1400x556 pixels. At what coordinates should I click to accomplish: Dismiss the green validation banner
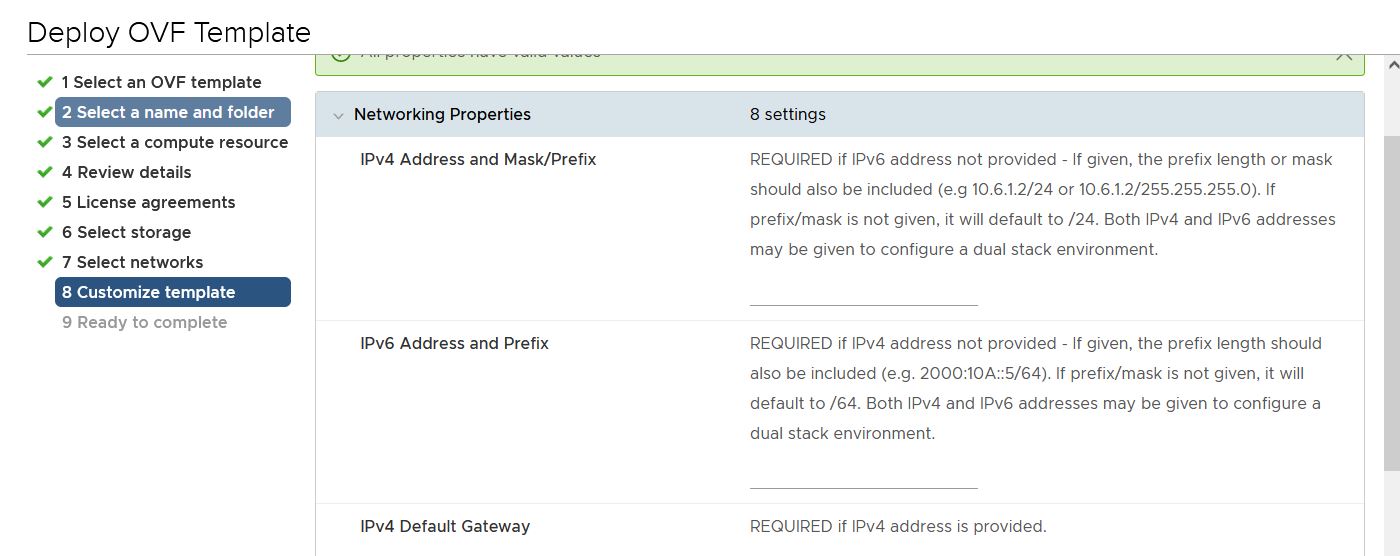click(1344, 56)
